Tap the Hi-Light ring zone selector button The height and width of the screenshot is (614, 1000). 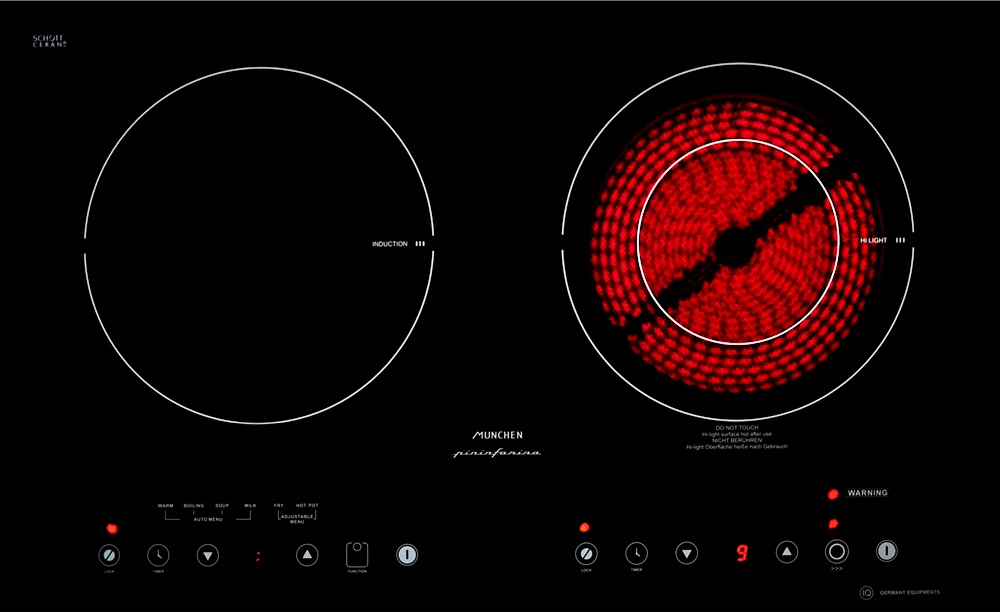[x=837, y=552]
